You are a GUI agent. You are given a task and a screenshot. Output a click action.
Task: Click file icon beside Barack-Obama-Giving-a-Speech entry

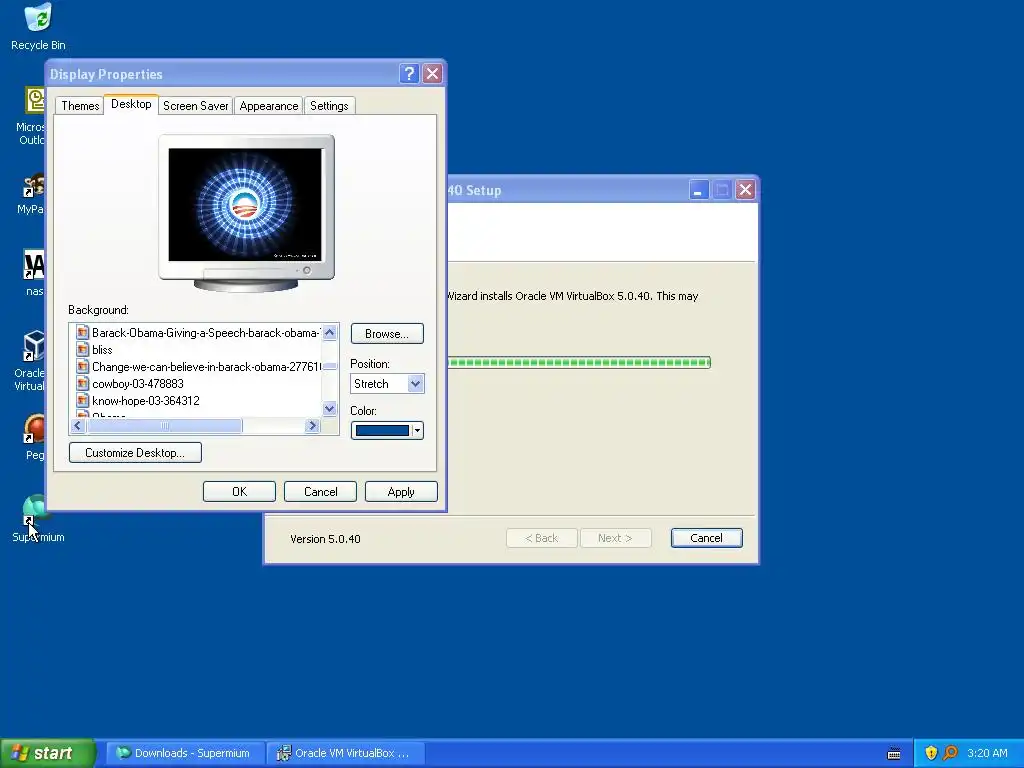82,332
